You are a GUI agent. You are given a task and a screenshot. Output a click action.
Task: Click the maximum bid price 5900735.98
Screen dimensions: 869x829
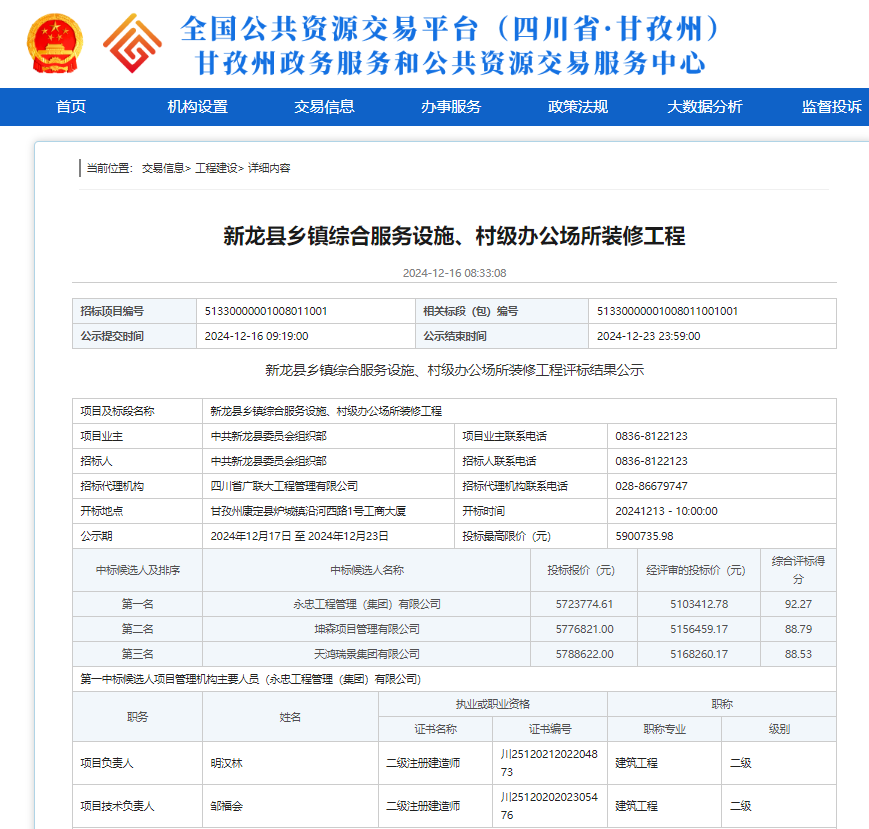point(644,536)
